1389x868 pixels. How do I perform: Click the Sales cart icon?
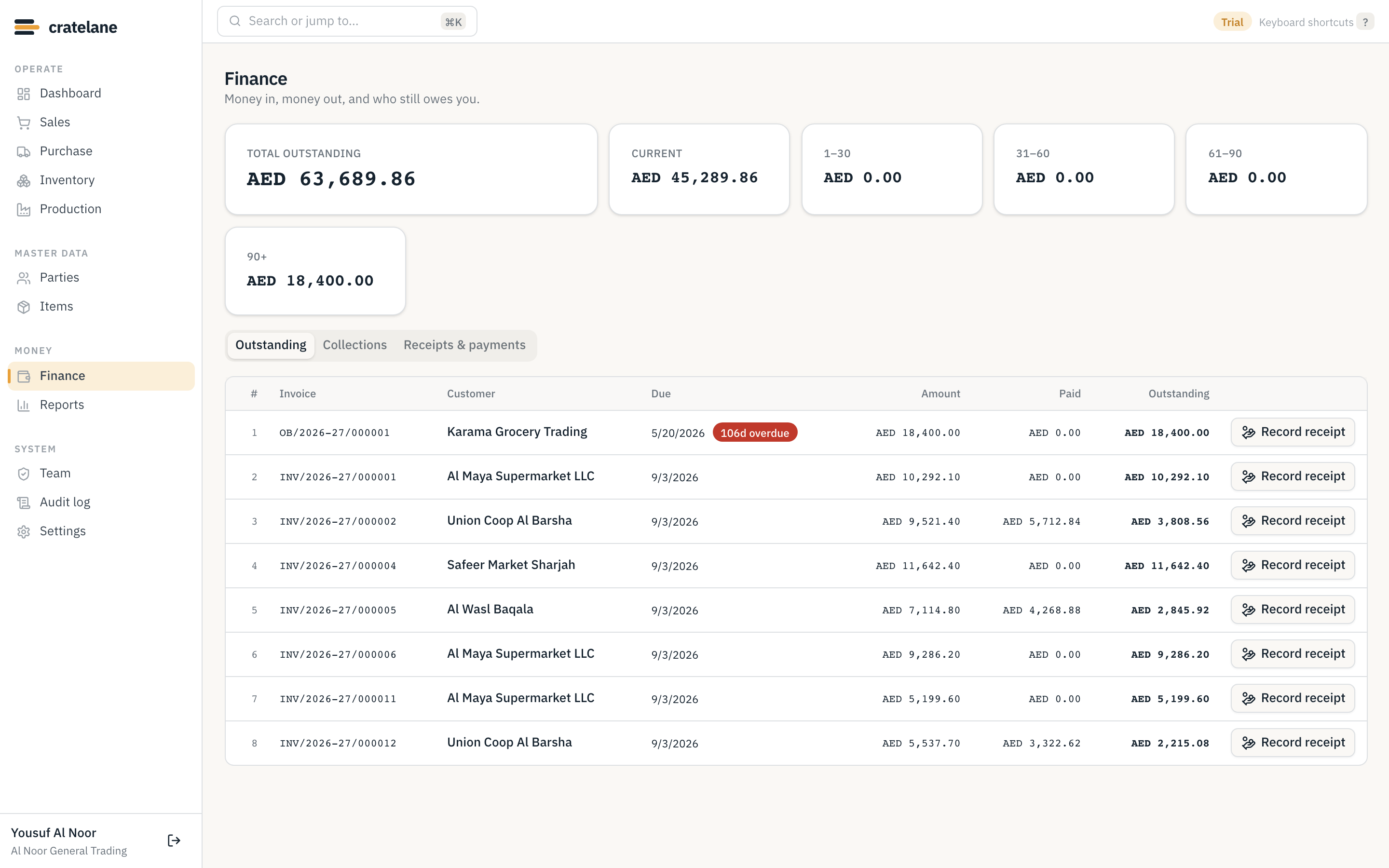[x=24, y=122]
